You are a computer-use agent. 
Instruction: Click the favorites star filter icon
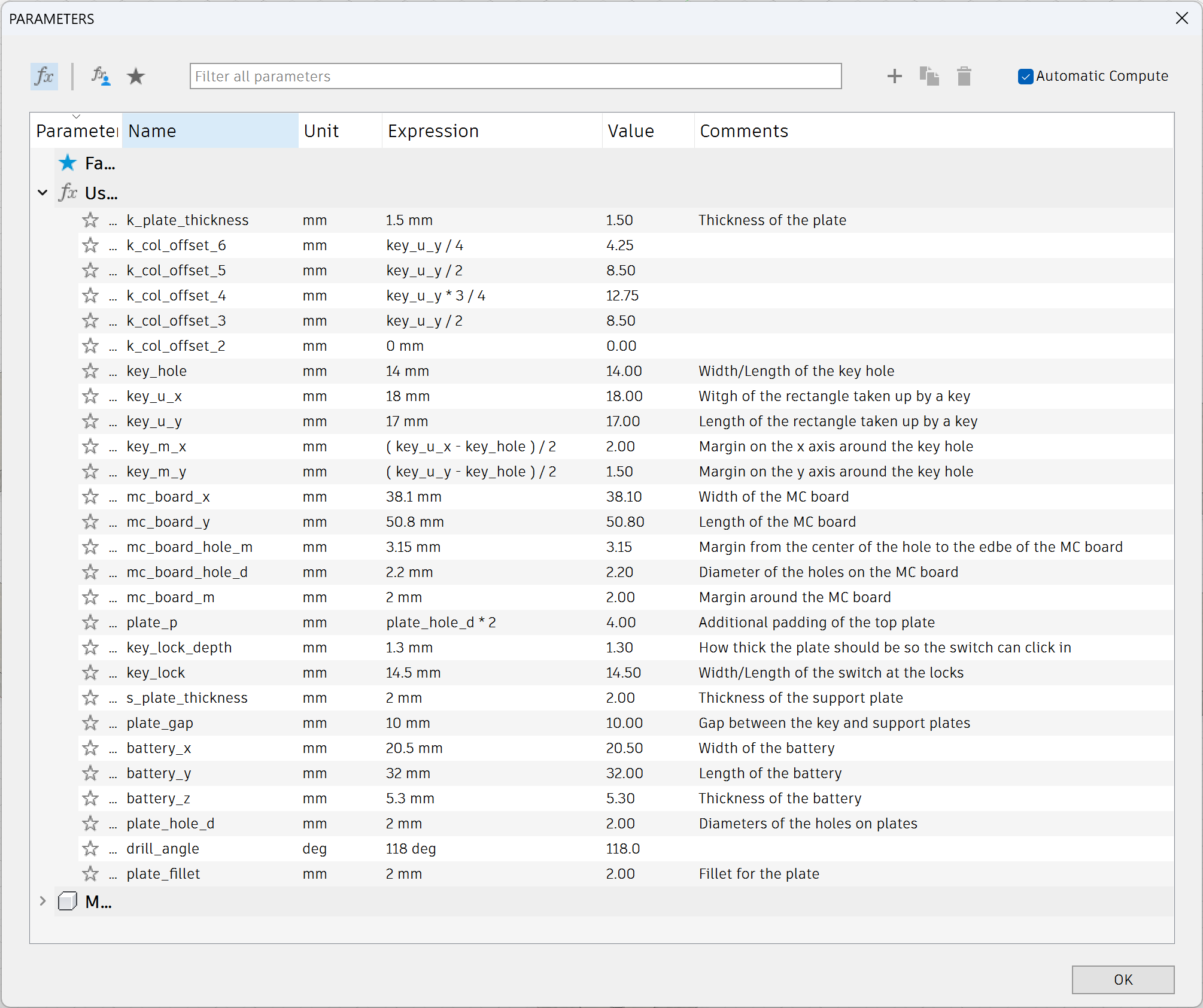(136, 76)
